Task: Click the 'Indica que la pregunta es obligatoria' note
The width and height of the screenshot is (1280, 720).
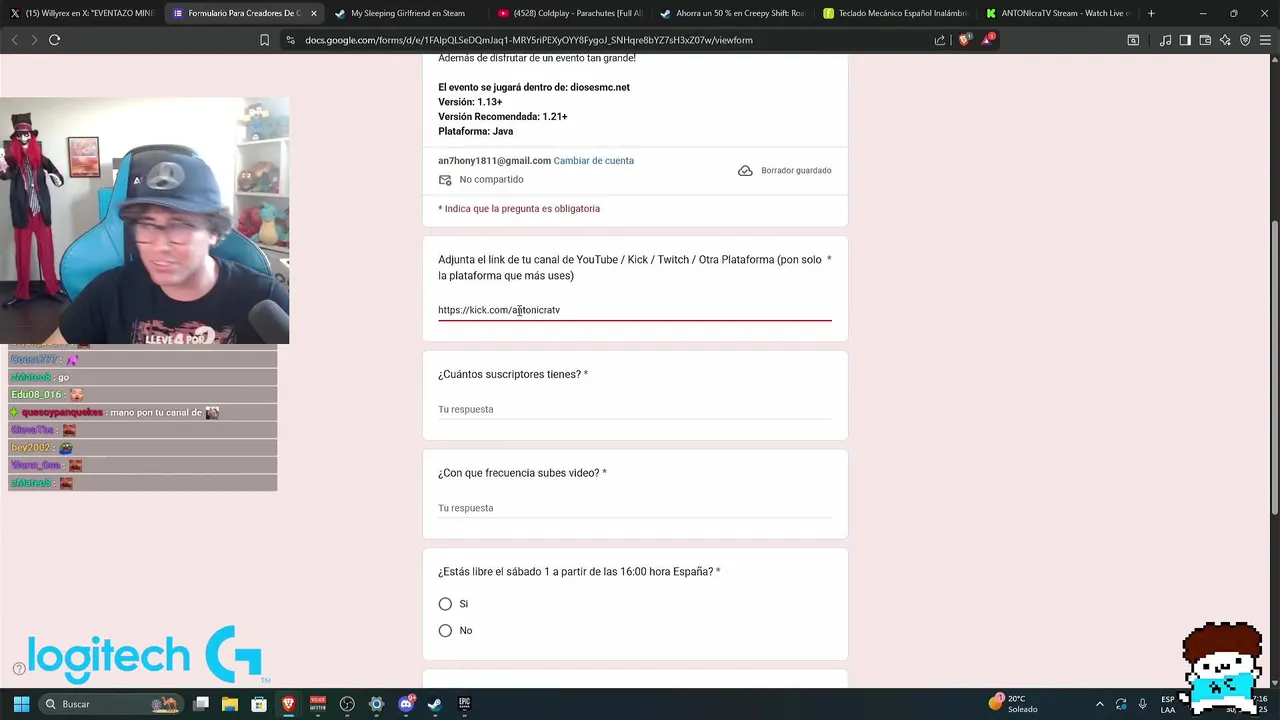Action: (519, 209)
